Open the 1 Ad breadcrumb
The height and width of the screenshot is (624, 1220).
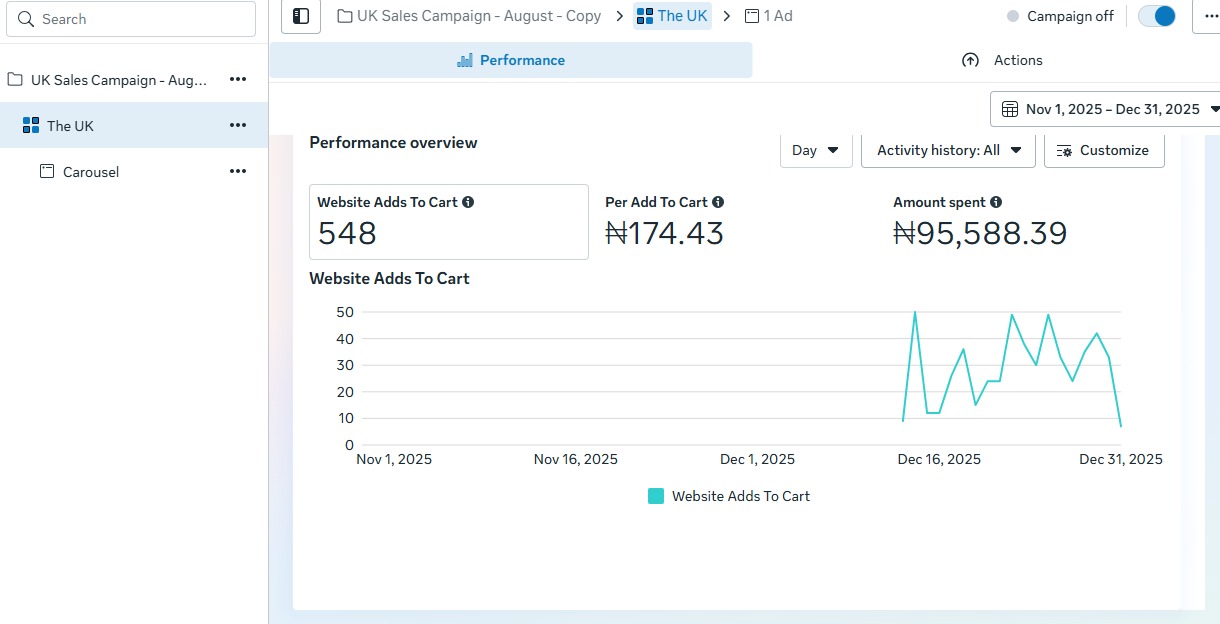[769, 16]
